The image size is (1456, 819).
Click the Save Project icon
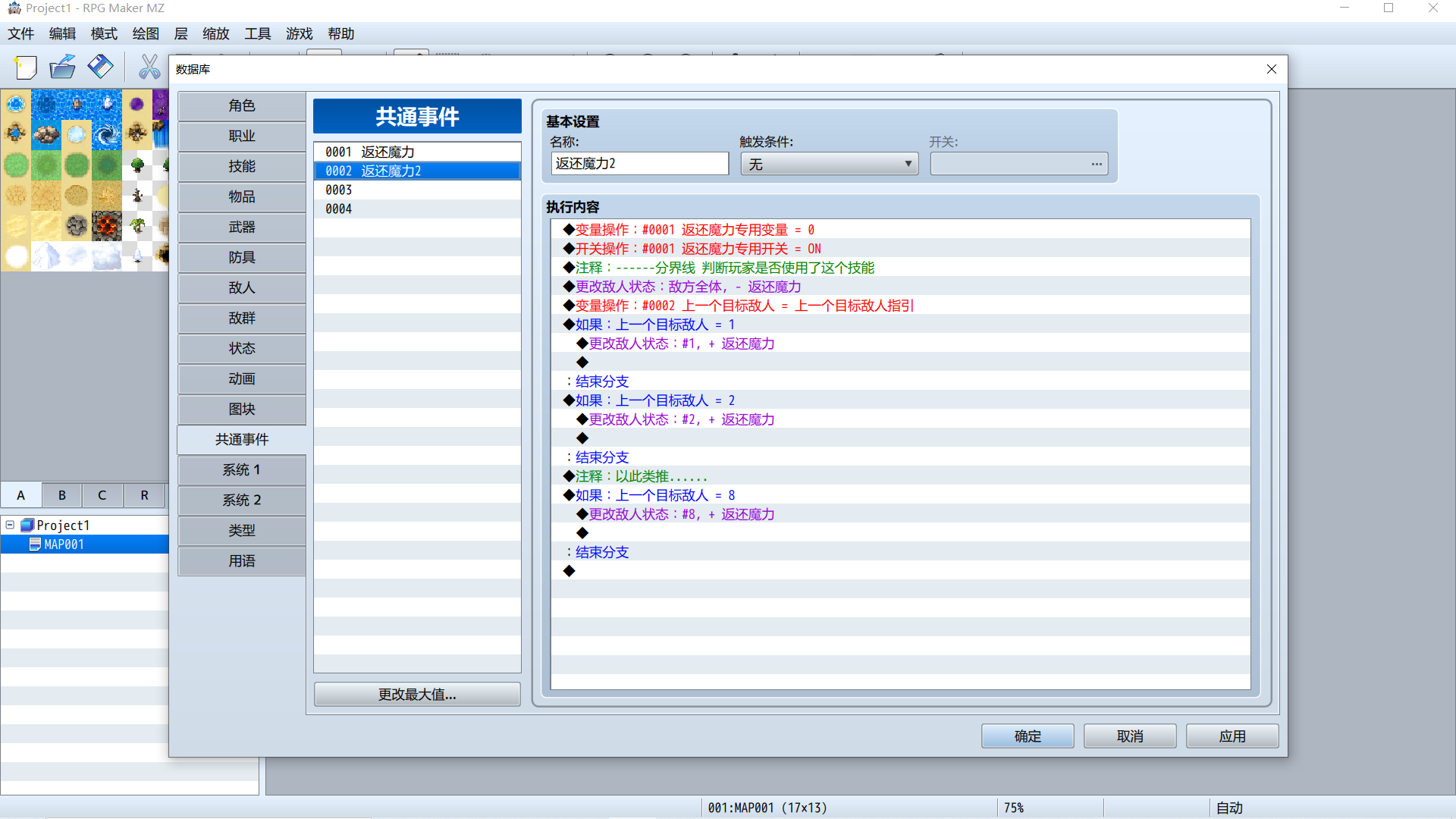(x=100, y=67)
